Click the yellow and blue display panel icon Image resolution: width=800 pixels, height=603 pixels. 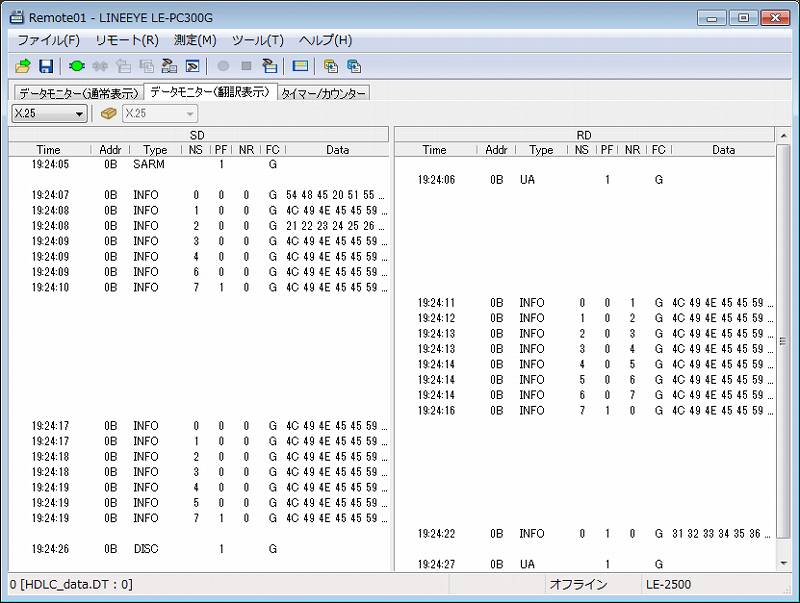(x=300, y=66)
